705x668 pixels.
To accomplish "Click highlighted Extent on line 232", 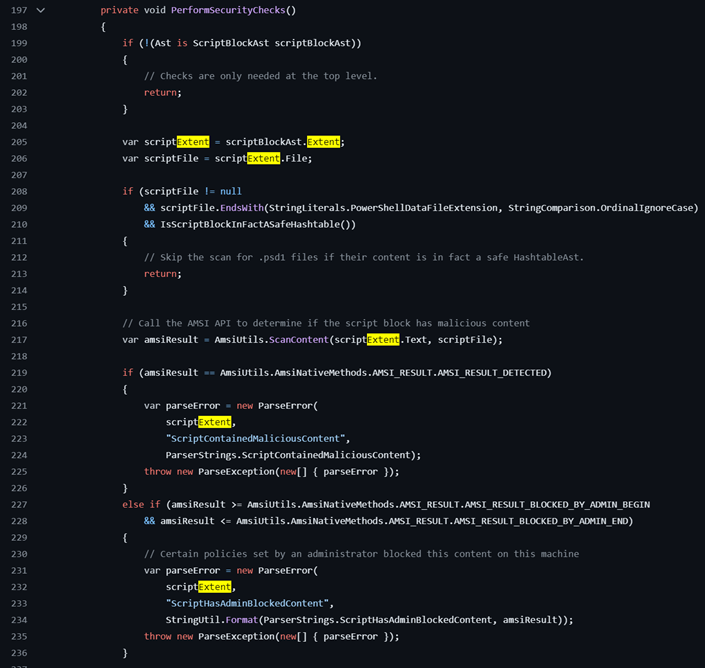I will (x=214, y=586).
